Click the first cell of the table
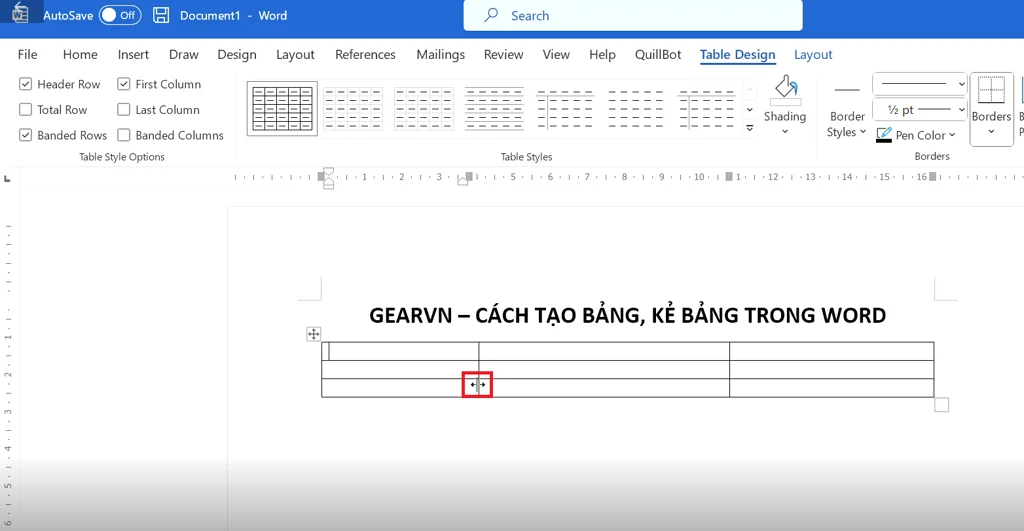1024x531 pixels. tap(400, 351)
